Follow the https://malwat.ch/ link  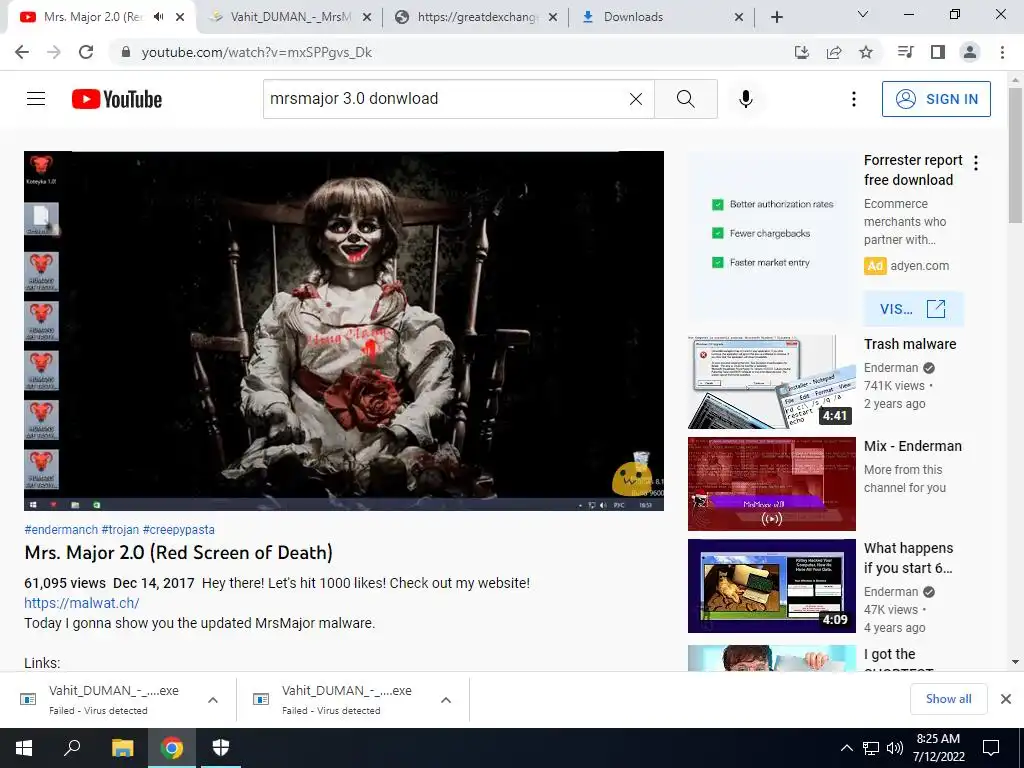point(82,603)
